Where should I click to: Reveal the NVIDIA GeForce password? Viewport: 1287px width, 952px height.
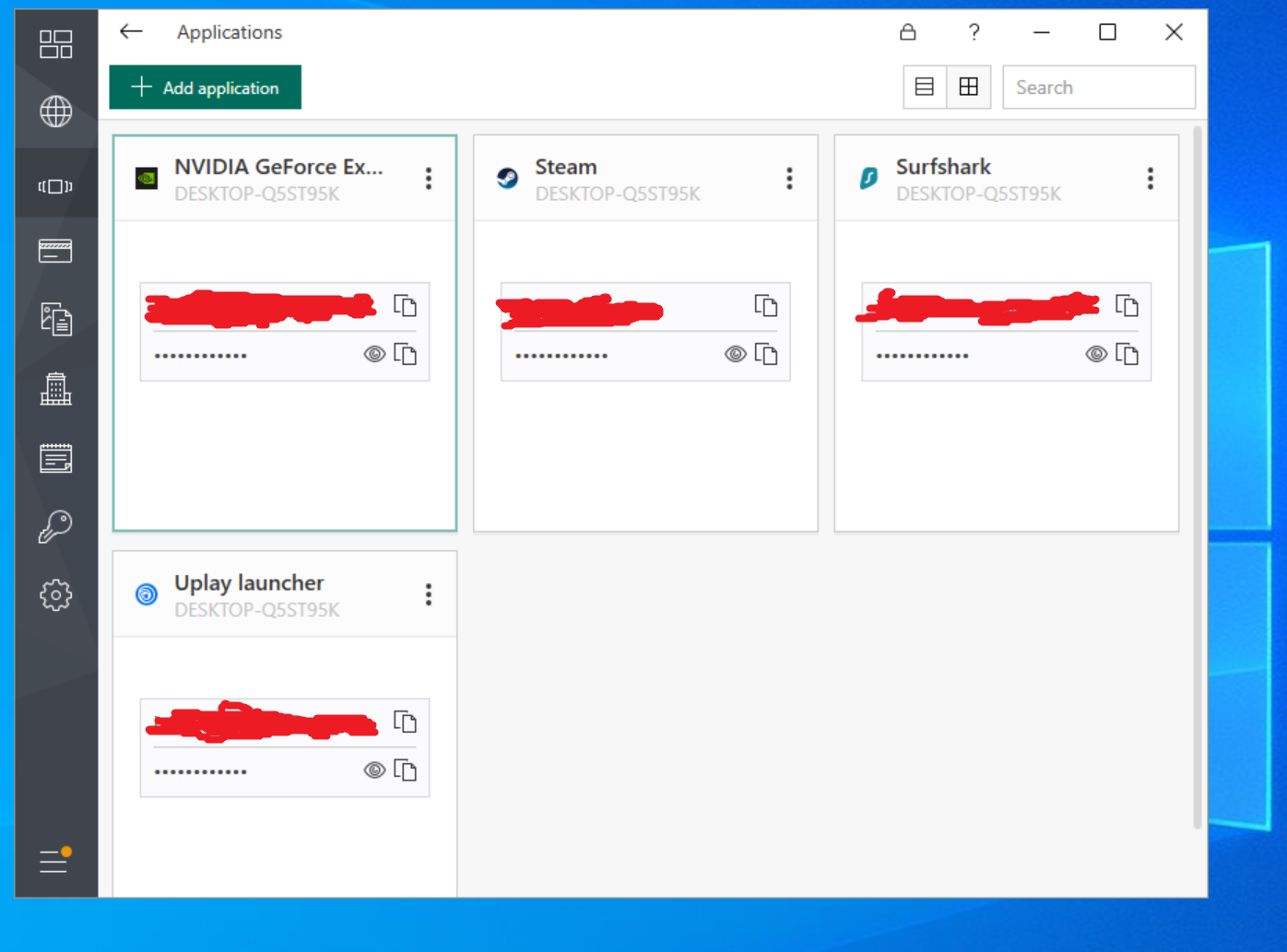coord(374,354)
